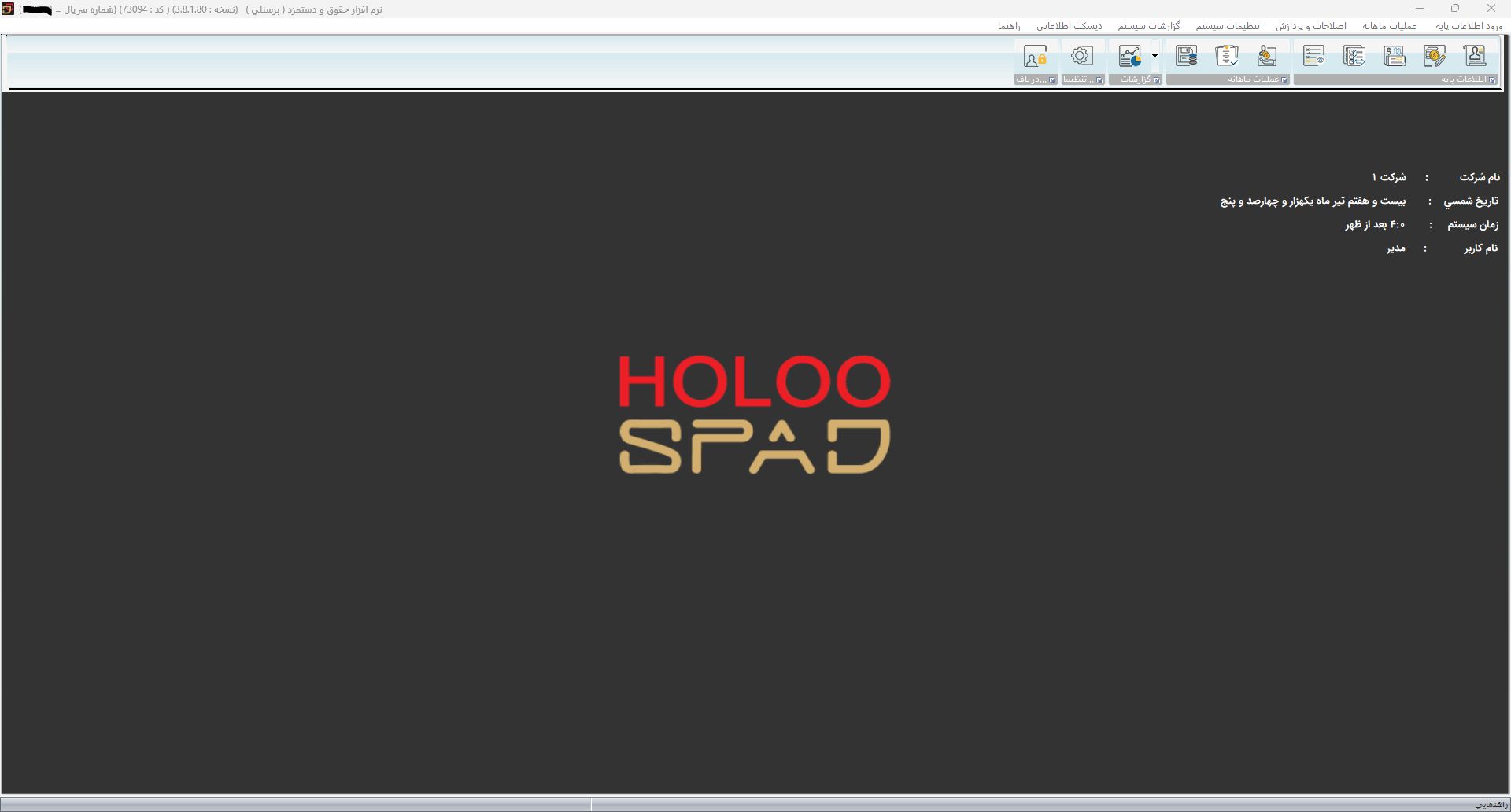Click the coins with pencil toolbar icon
This screenshot has width=1511, height=812.
tap(1435, 56)
